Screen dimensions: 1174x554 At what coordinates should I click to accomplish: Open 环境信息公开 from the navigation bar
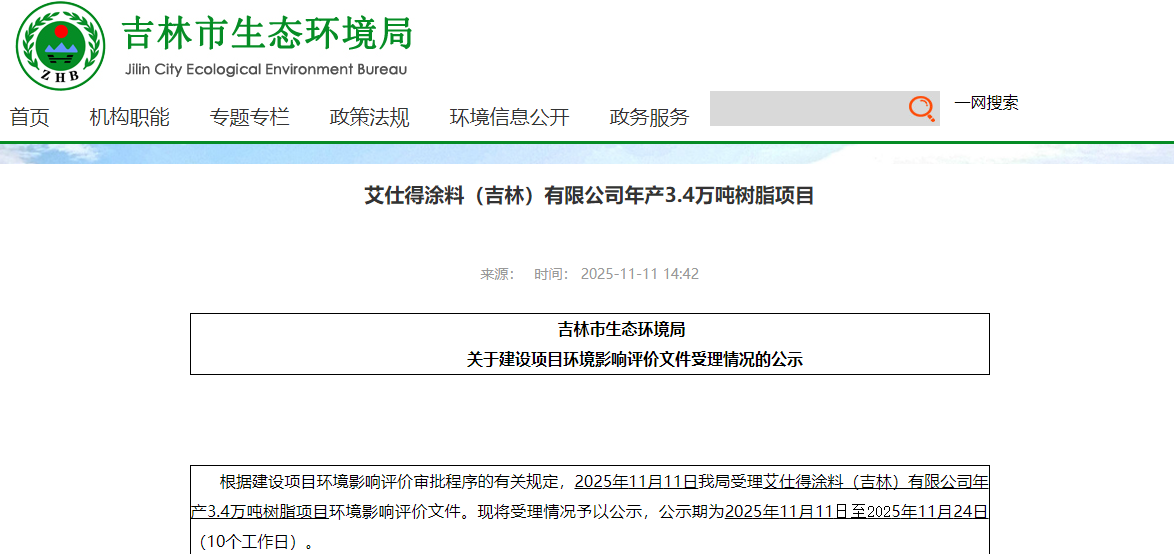pyautogui.click(x=510, y=117)
